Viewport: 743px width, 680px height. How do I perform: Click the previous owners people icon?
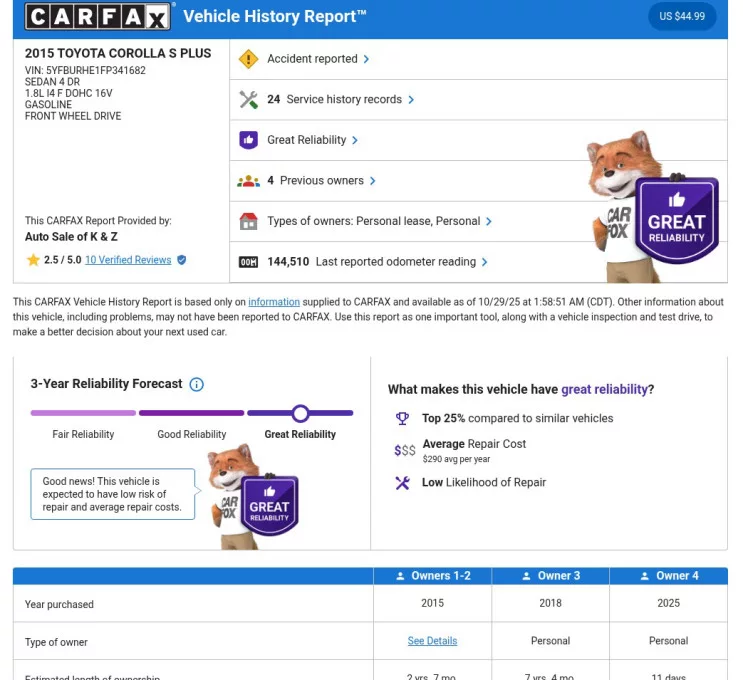pos(249,181)
